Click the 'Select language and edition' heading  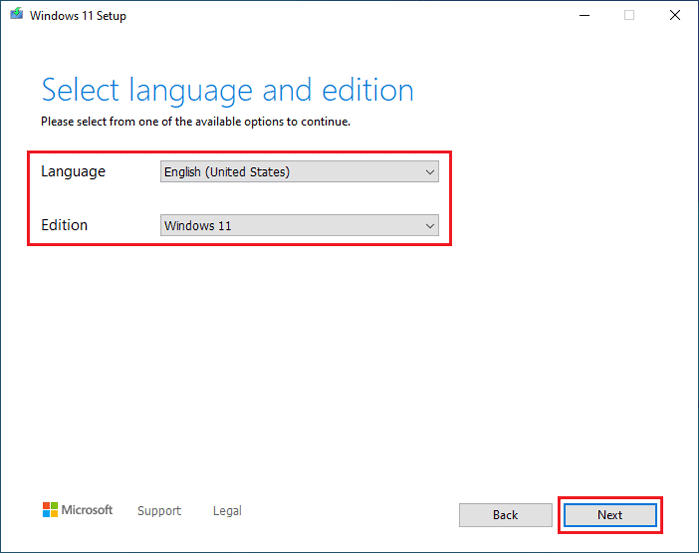click(x=228, y=91)
